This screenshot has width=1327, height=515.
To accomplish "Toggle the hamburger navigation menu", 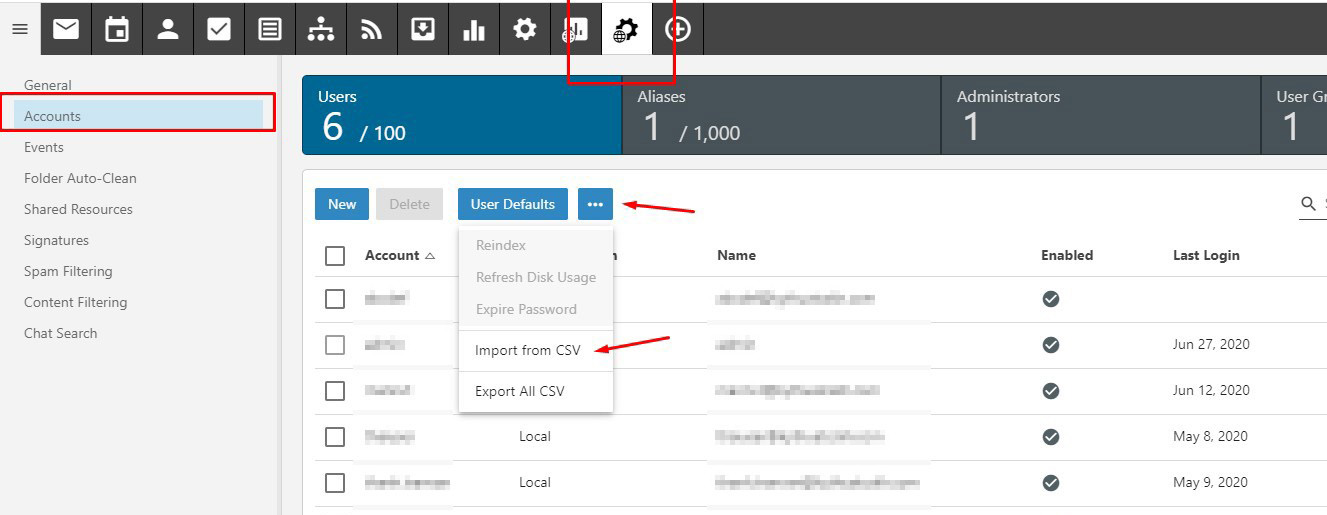I will pyautogui.click(x=20, y=29).
